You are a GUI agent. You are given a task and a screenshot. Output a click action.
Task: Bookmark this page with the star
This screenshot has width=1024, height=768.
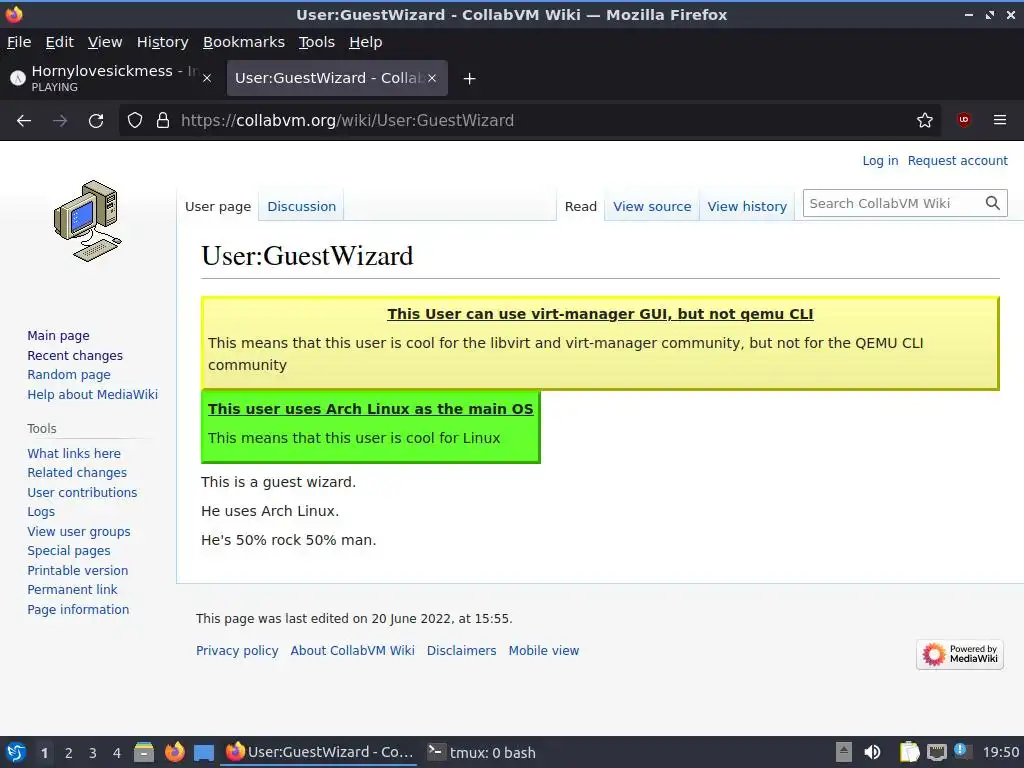pyautogui.click(x=925, y=120)
